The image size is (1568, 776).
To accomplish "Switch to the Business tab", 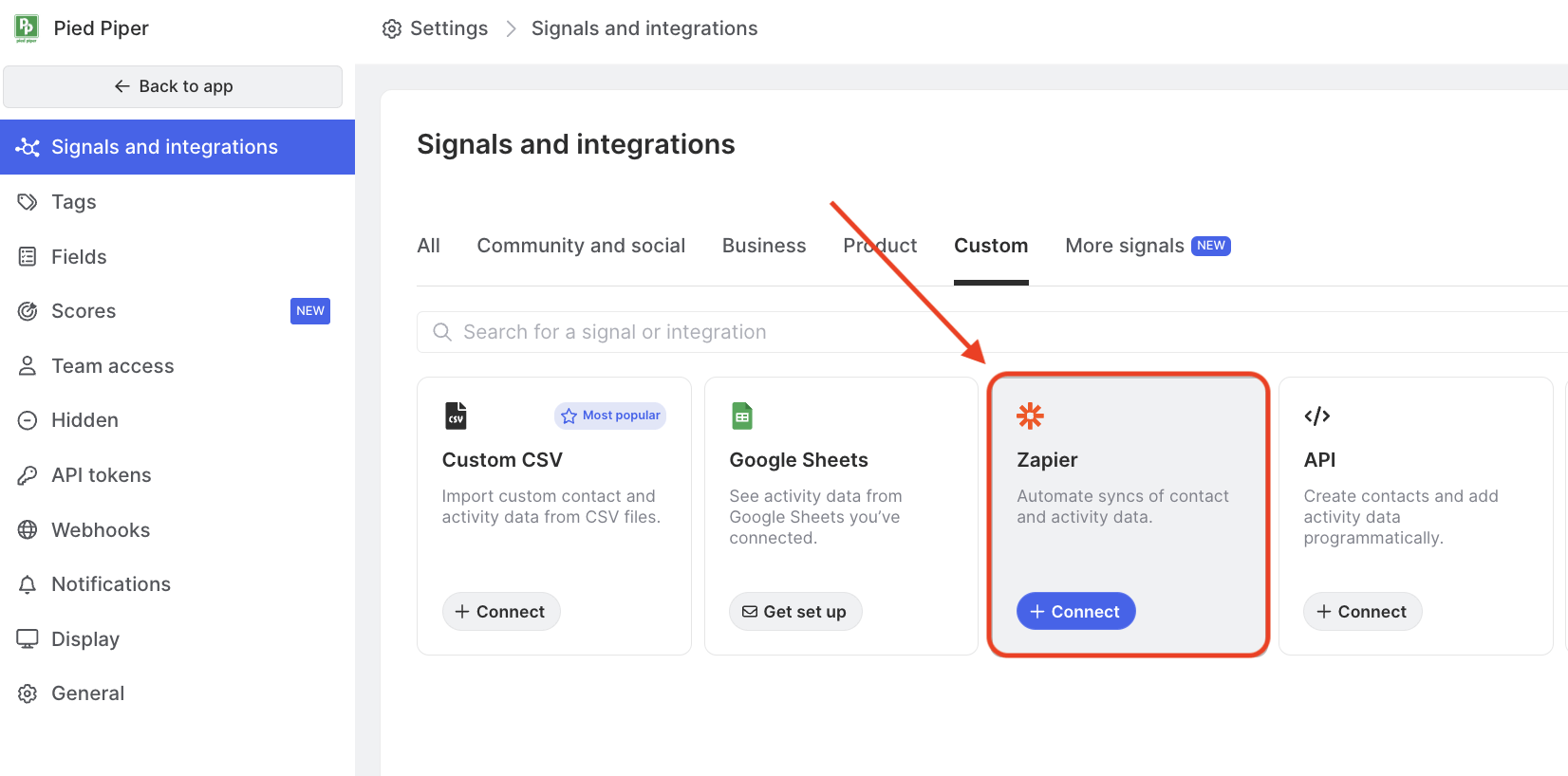I will pos(764,246).
